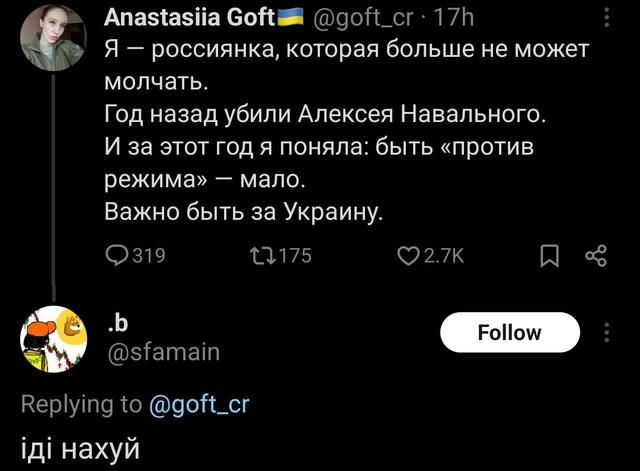The image size is (640, 471).
Task: Like the tweet with the heart icon
Action: click(x=409, y=256)
